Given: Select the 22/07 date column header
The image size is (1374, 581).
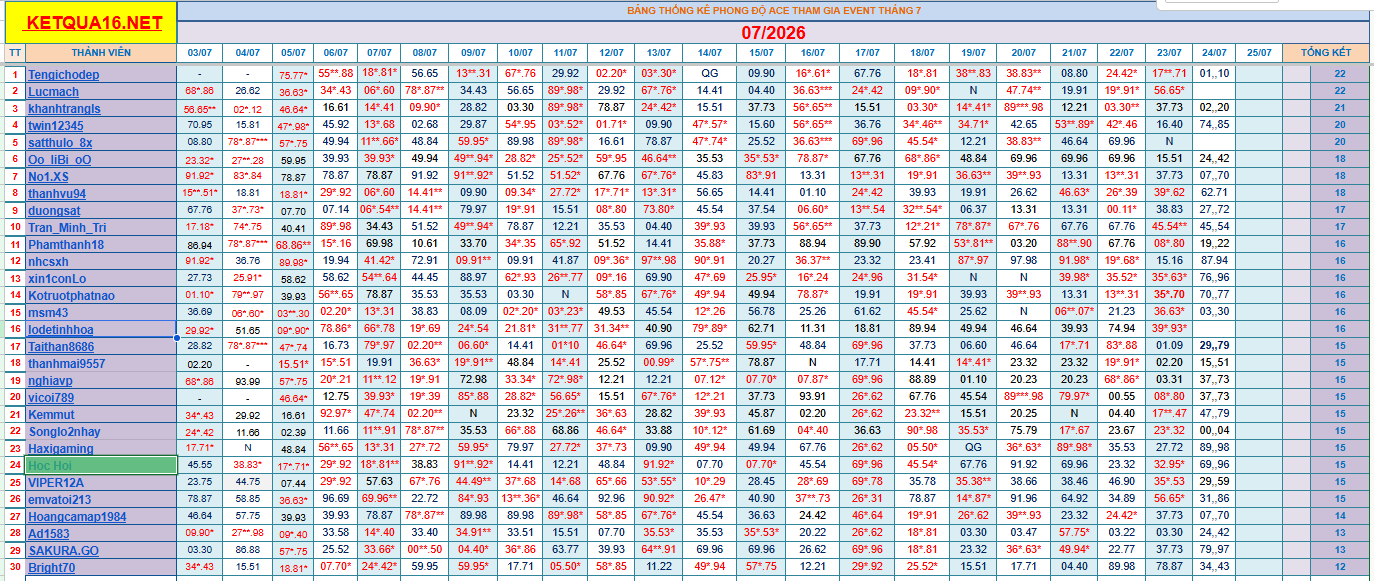Looking at the screenshot, I should pos(1122,52).
